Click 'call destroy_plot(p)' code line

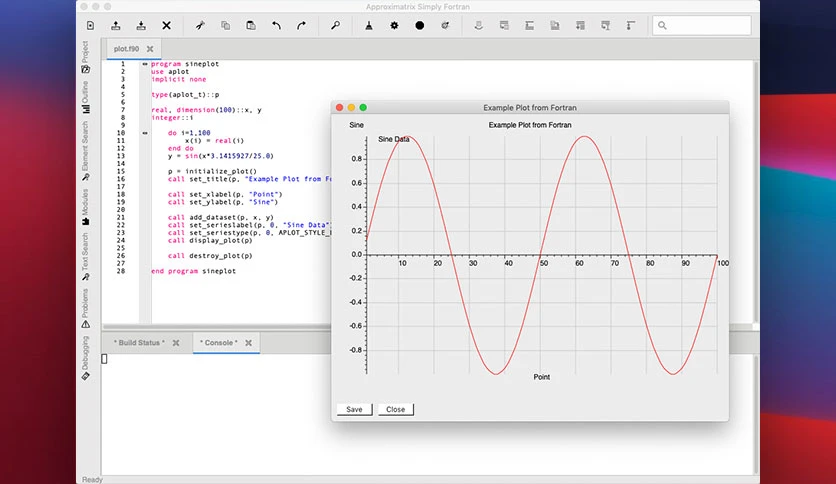[x=210, y=256]
